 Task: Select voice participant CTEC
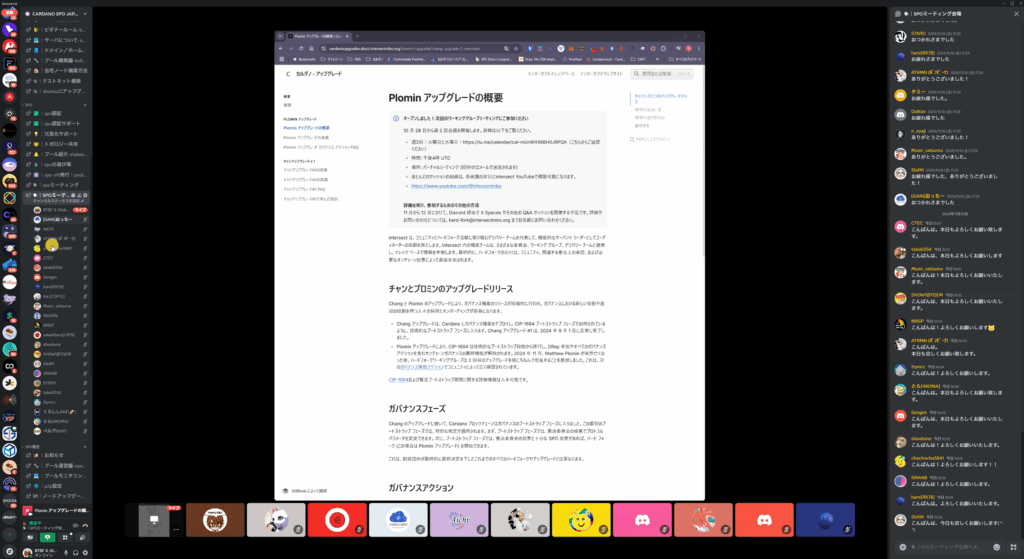[61, 258]
